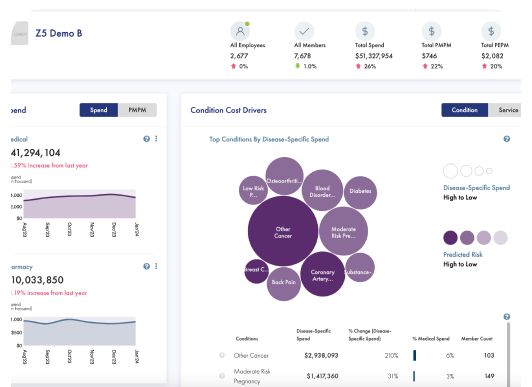Click the Other Cancer row label

pos(251,355)
